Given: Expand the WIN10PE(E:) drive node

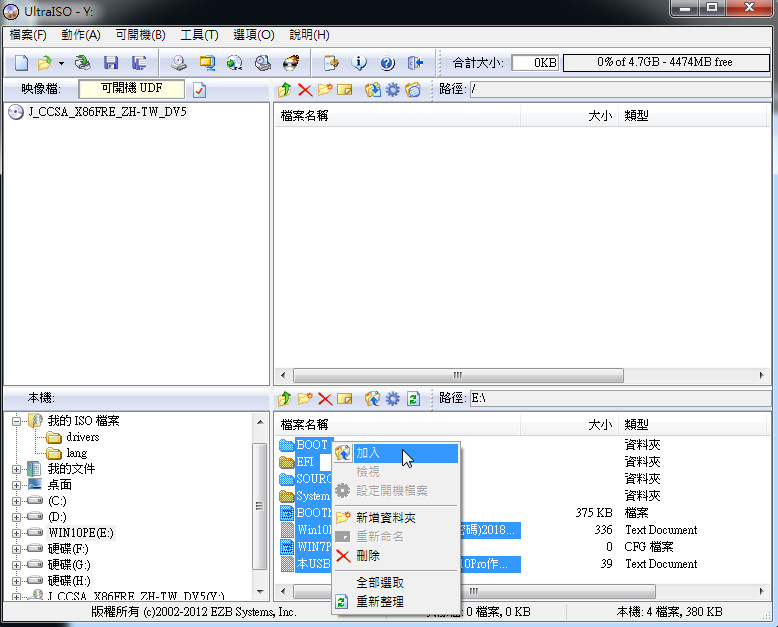Looking at the screenshot, I should tap(16, 533).
